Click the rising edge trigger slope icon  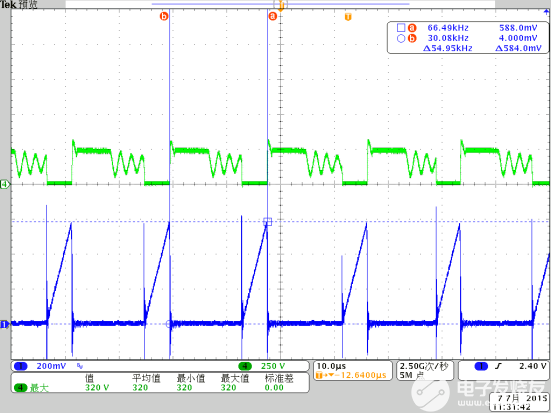coord(498,366)
